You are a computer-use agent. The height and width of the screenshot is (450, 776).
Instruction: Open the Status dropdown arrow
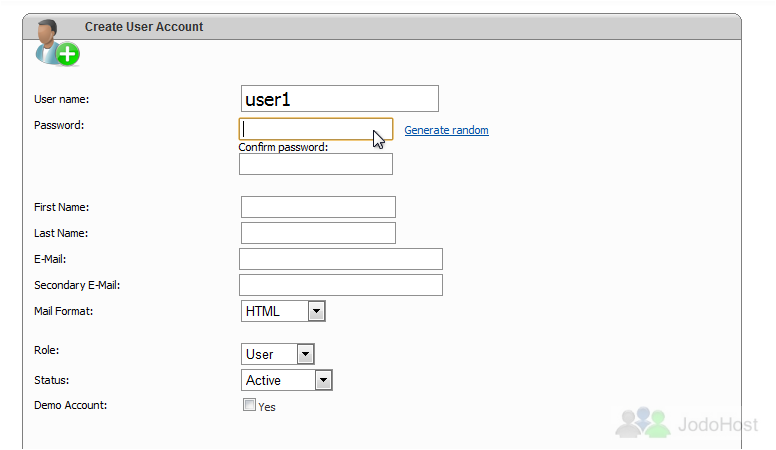[323, 380]
